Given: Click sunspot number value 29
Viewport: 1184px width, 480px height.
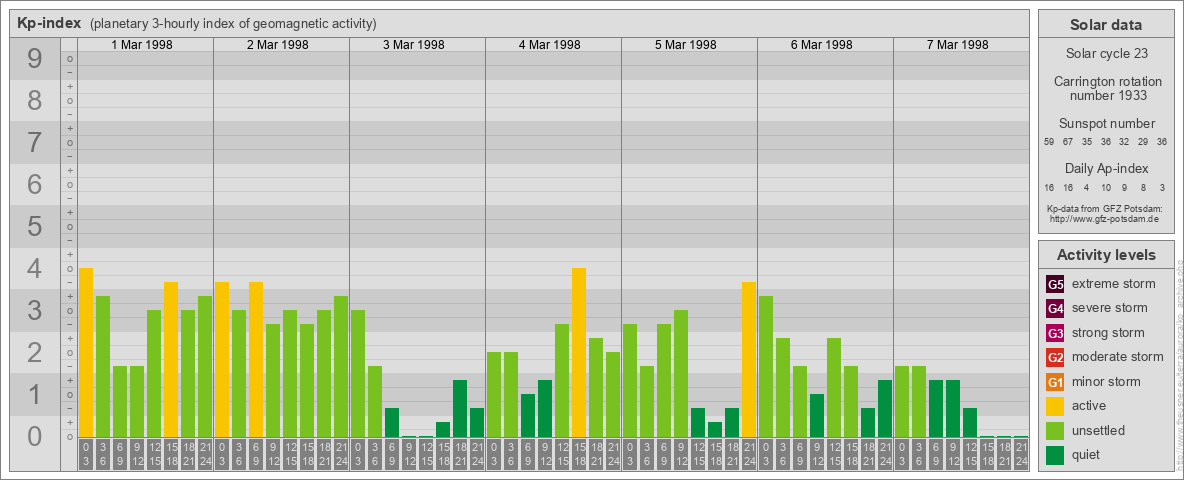Looking at the screenshot, I should (x=1143, y=142).
